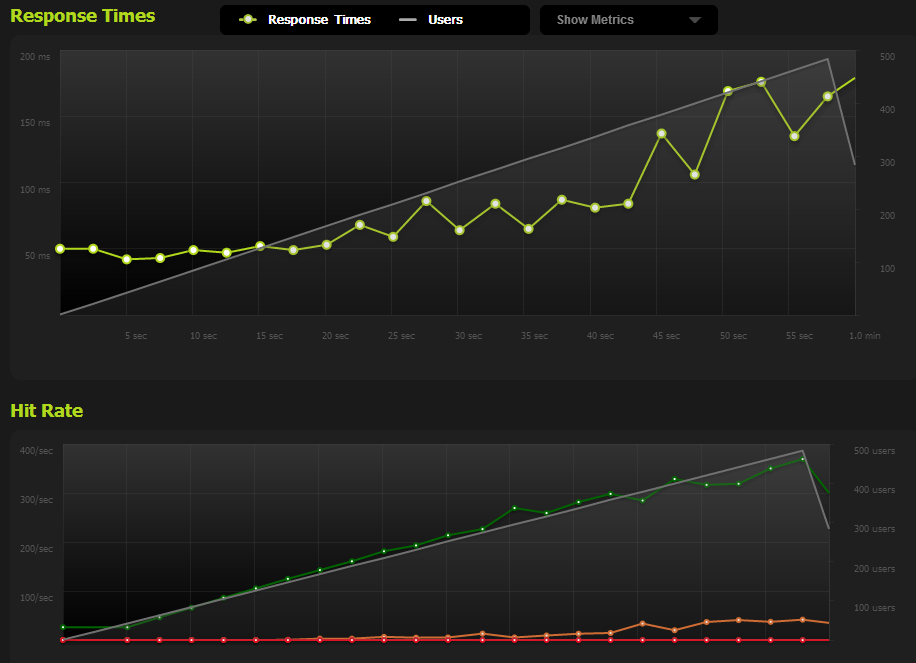916x663 pixels.
Task: Click the 5 sec time label
Action: [x=136, y=336]
